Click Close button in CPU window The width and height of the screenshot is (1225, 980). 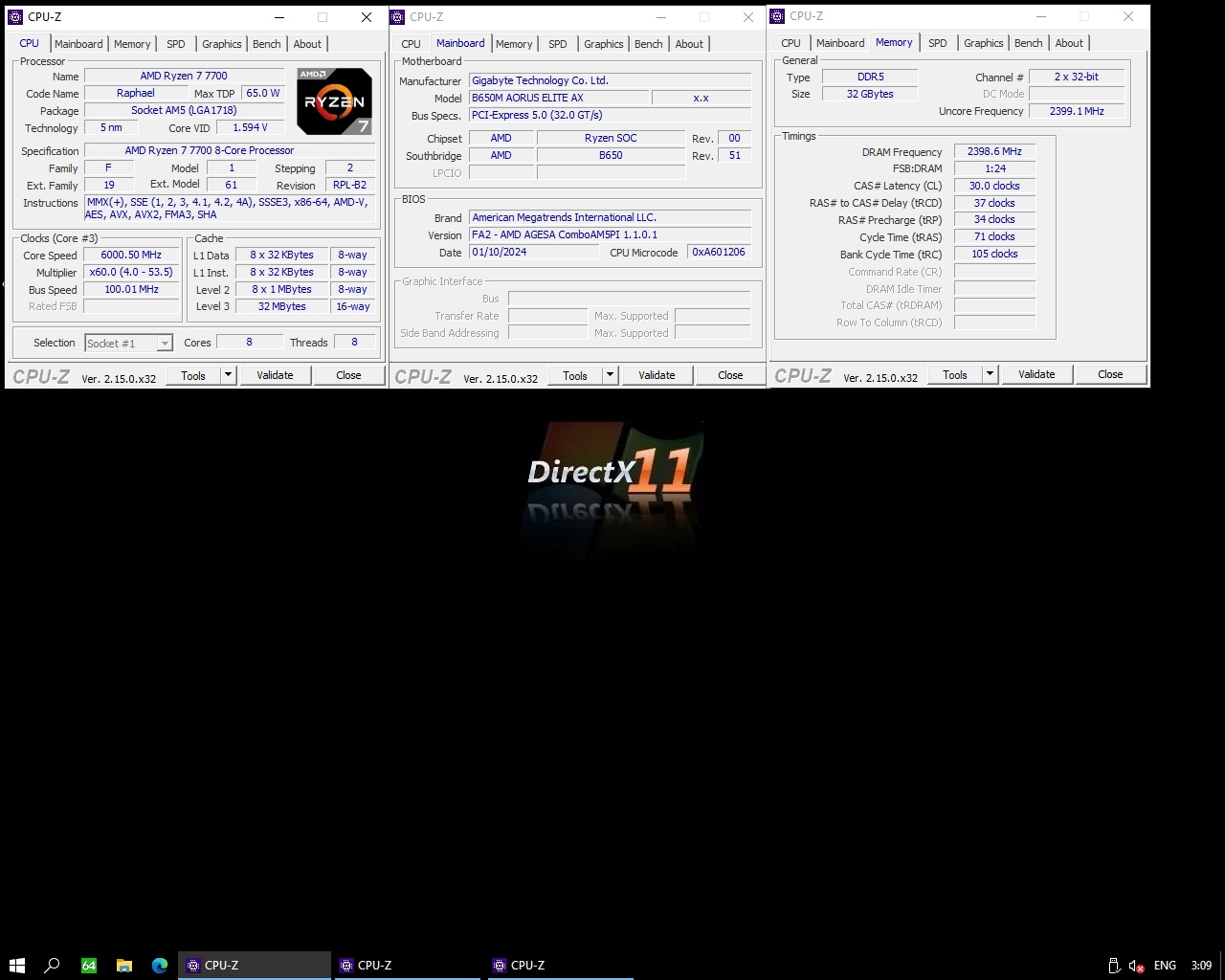click(x=348, y=375)
